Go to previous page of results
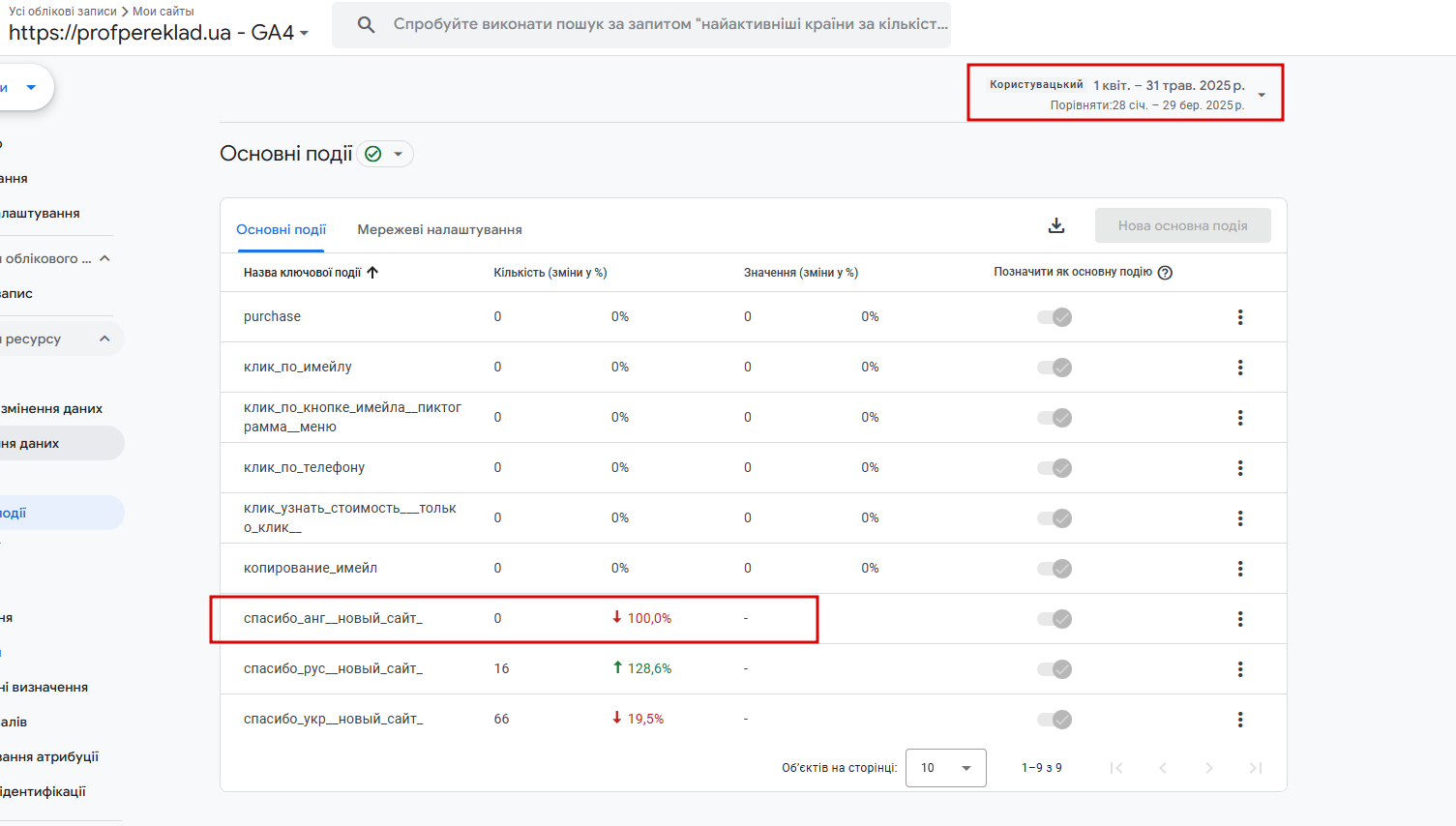 1163,768
